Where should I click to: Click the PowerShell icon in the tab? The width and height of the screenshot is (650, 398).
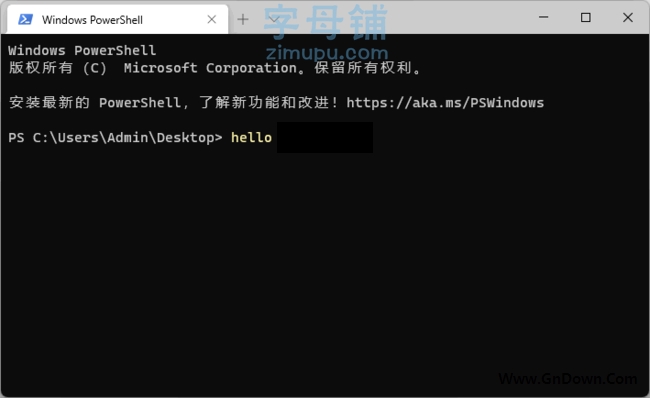(25, 19)
